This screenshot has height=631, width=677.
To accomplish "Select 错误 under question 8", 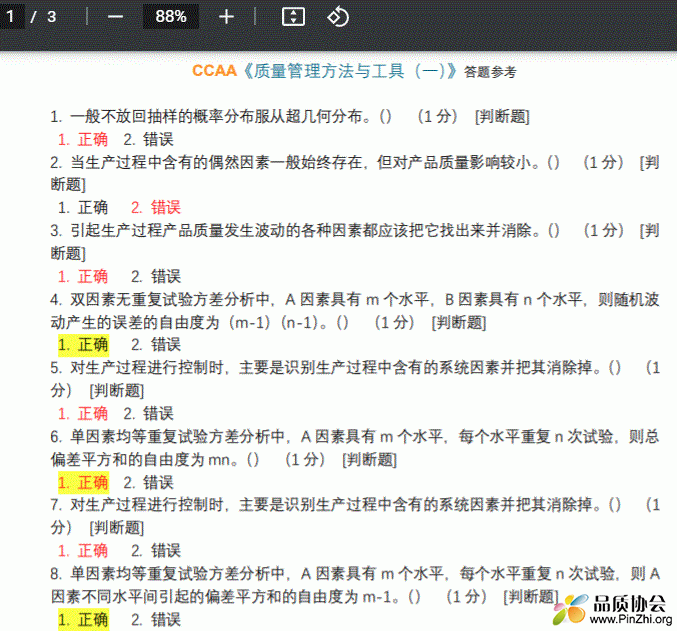I will [156, 620].
